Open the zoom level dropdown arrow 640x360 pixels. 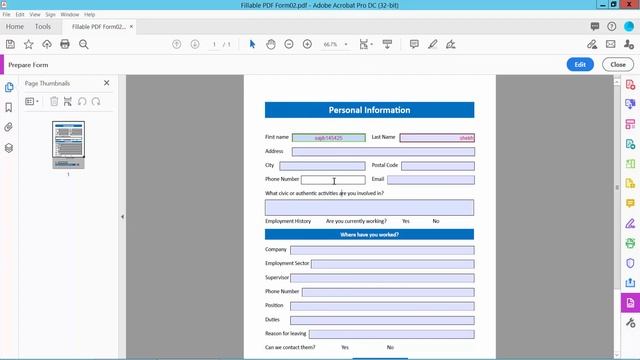pyautogui.click(x=346, y=44)
